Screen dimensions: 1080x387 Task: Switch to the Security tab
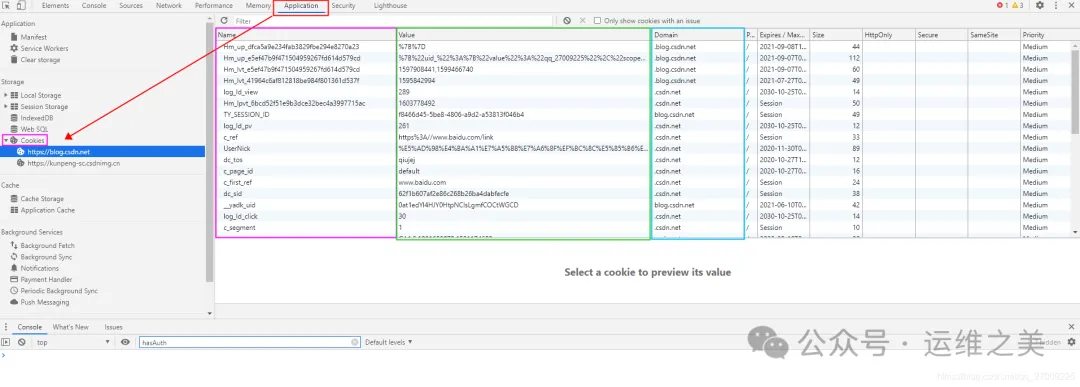343,6
